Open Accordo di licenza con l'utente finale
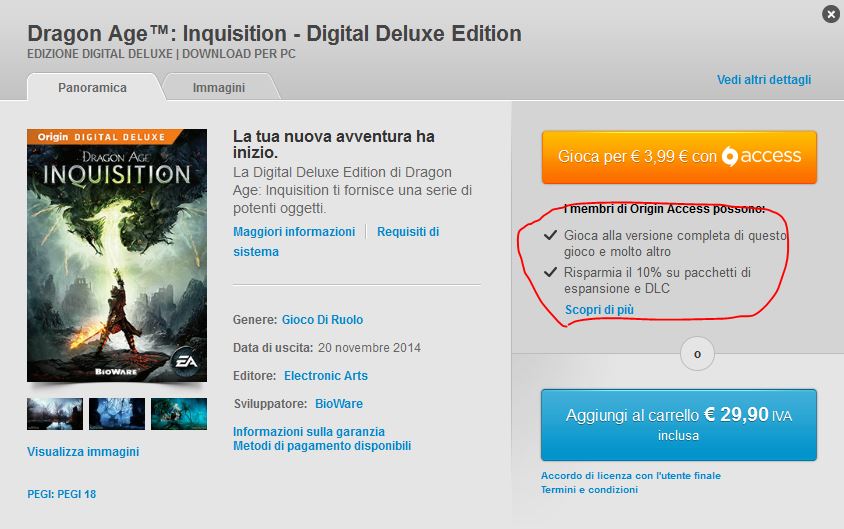Image resolution: width=844 pixels, height=529 pixels. (631, 476)
